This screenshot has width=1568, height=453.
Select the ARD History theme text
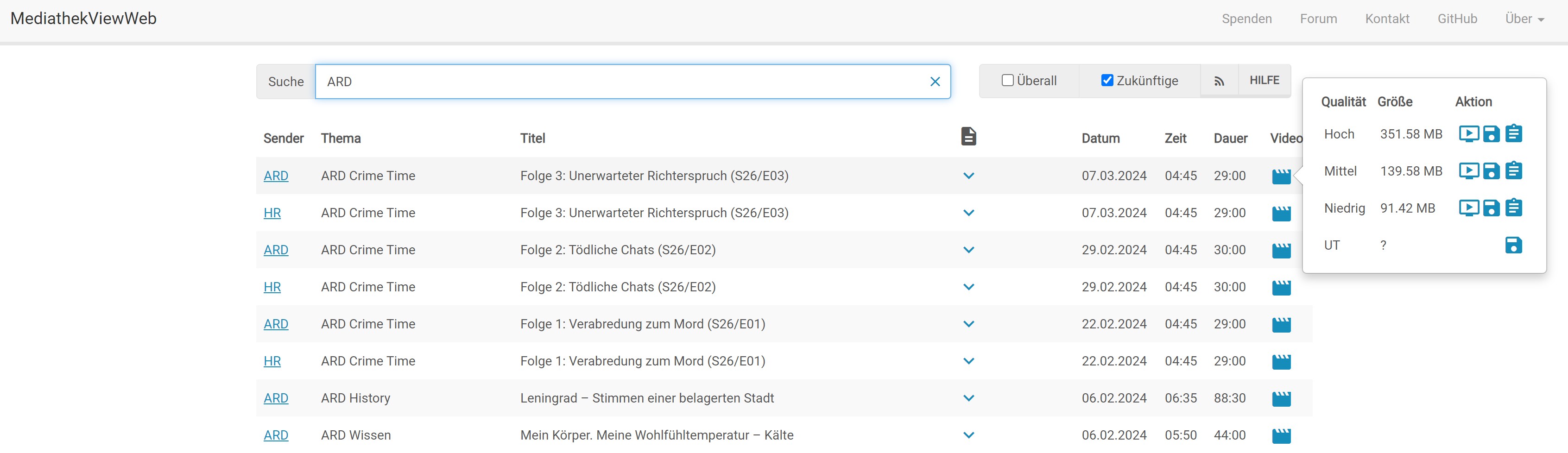coord(355,399)
